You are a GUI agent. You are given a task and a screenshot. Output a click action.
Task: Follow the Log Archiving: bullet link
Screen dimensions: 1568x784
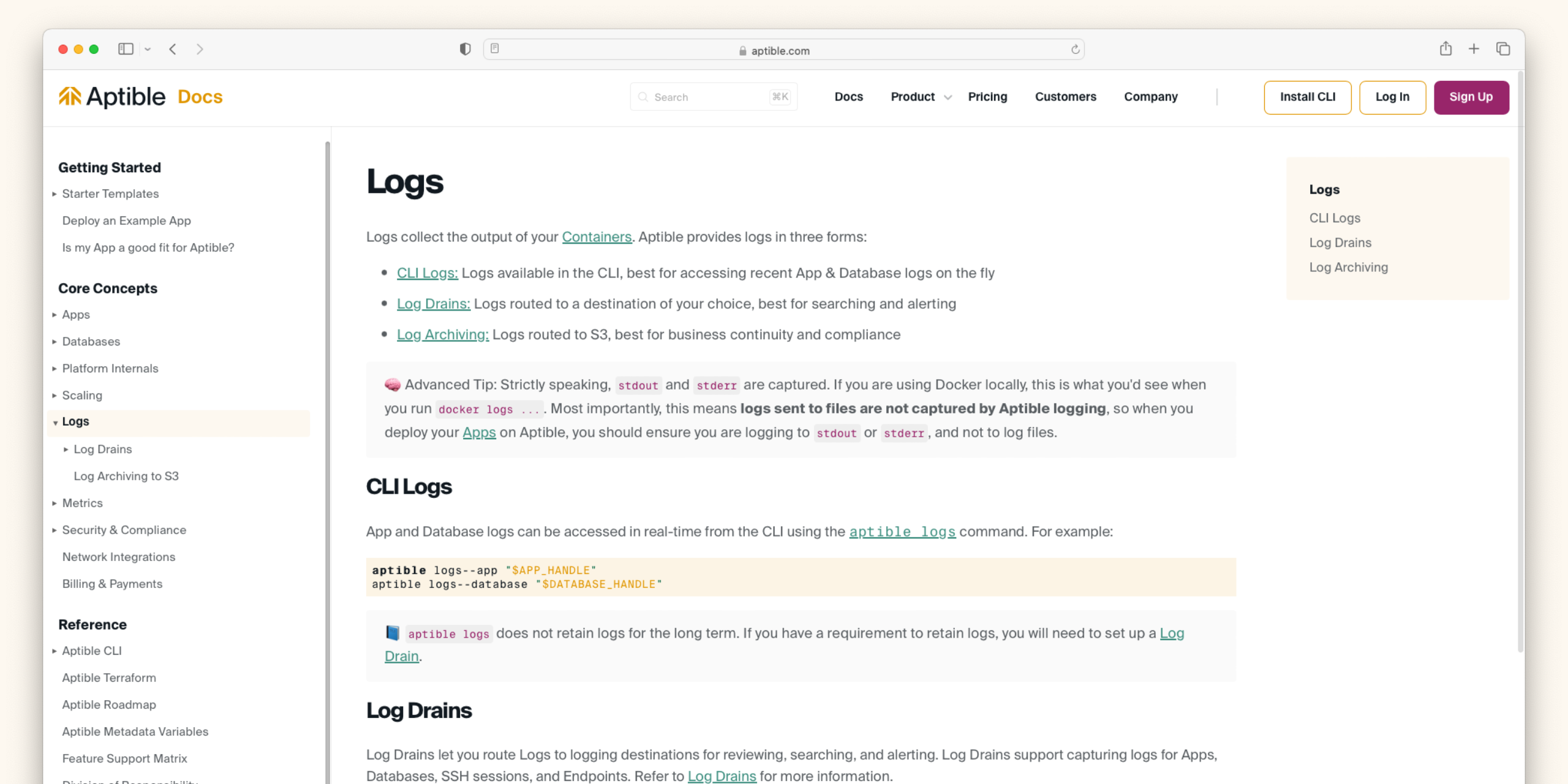pyautogui.click(x=442, y=334)
